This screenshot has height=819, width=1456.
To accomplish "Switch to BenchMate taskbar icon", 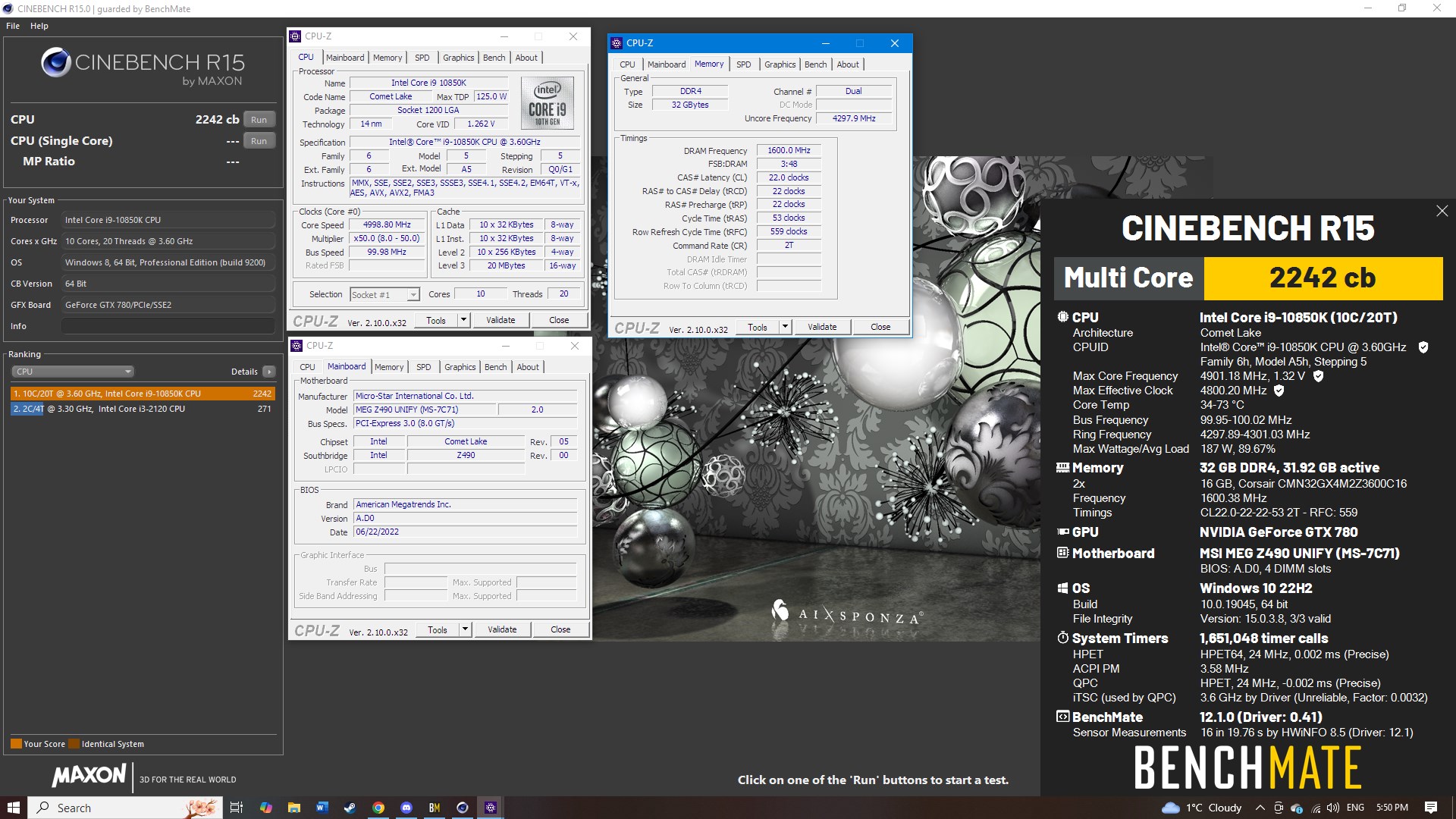I will tap(434, 808).
